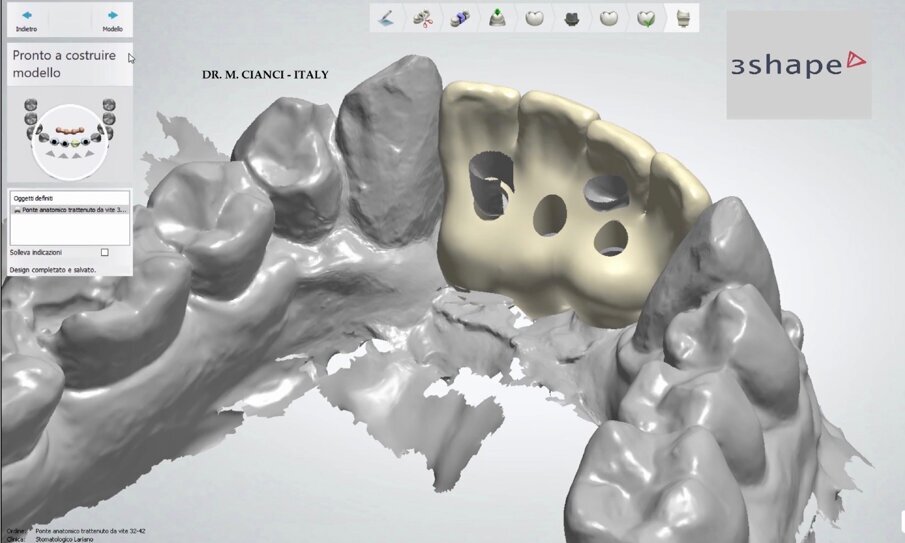Click the large left screw access hole
905x543 pixels.
click(491, 186)
